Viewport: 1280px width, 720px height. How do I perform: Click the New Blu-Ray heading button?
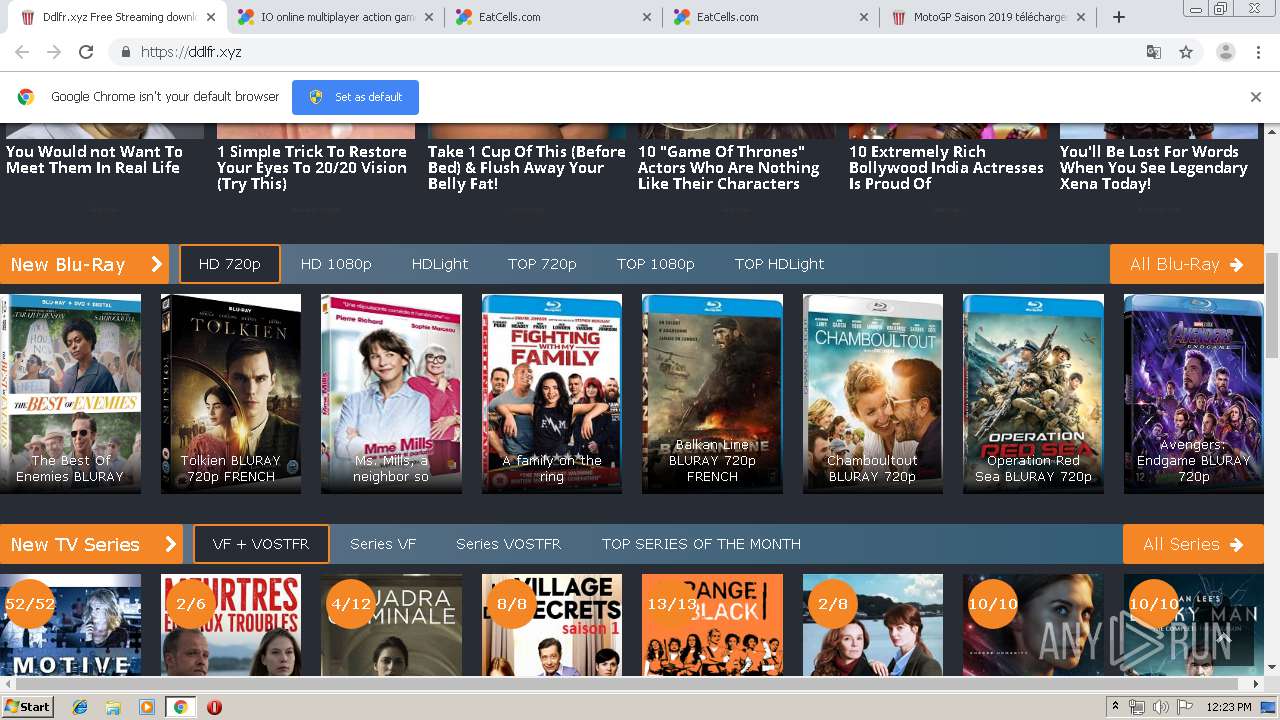pyautogui.click(x=86, y=264)
